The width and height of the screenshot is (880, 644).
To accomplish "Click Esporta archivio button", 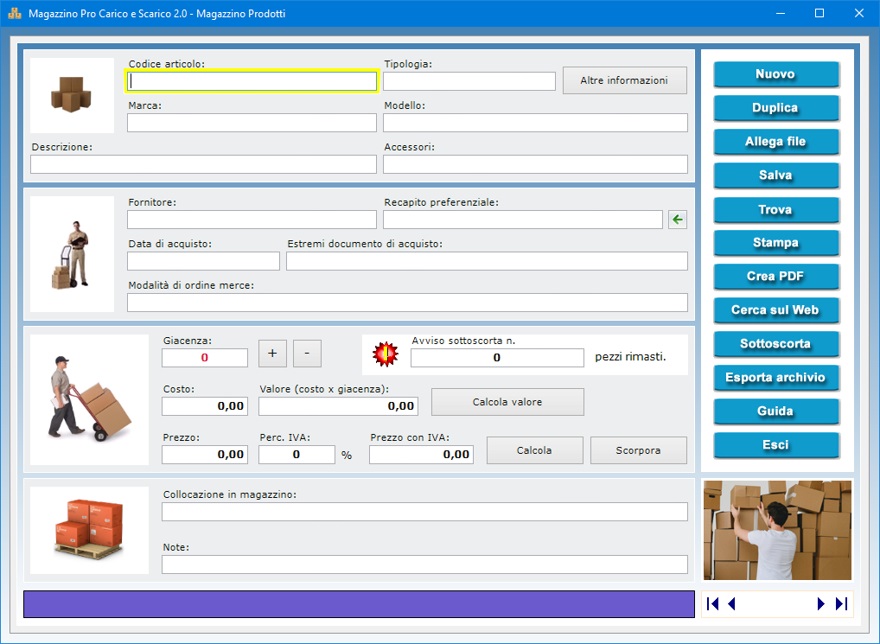I will 776,377.
